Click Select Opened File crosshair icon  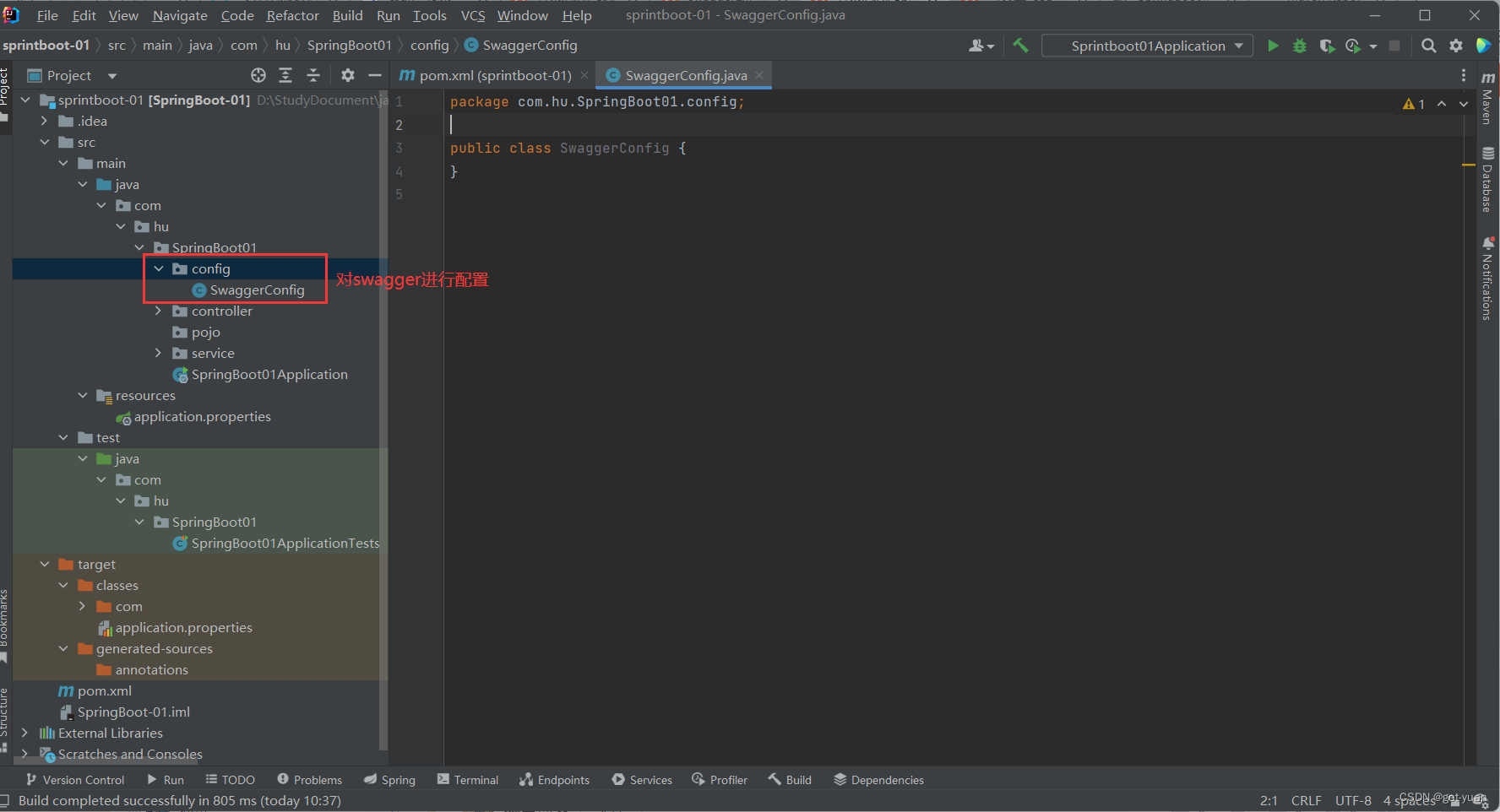[x=258, y=75]
